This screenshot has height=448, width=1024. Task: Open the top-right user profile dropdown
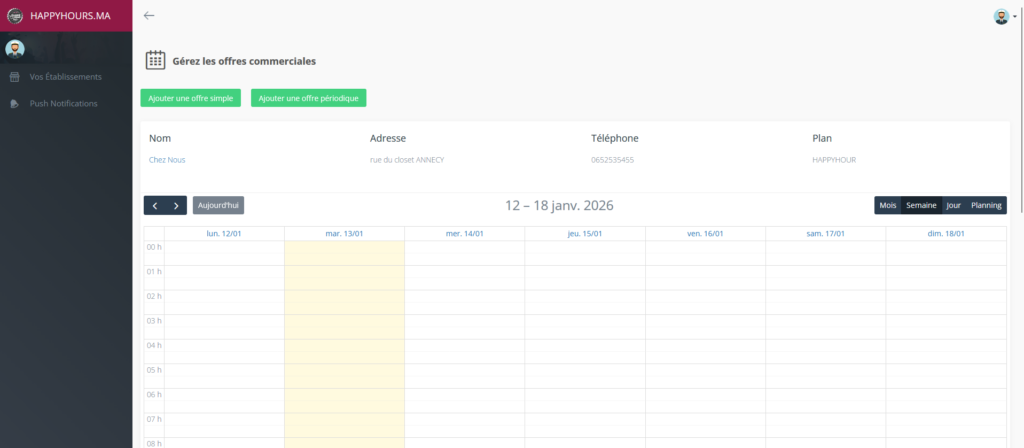[x=1004, y=16]
